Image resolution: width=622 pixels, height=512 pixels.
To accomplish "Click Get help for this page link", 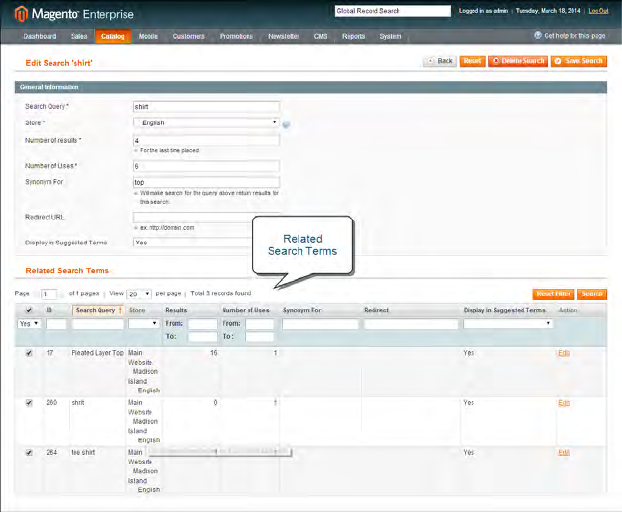I will [x=574, y=36].
